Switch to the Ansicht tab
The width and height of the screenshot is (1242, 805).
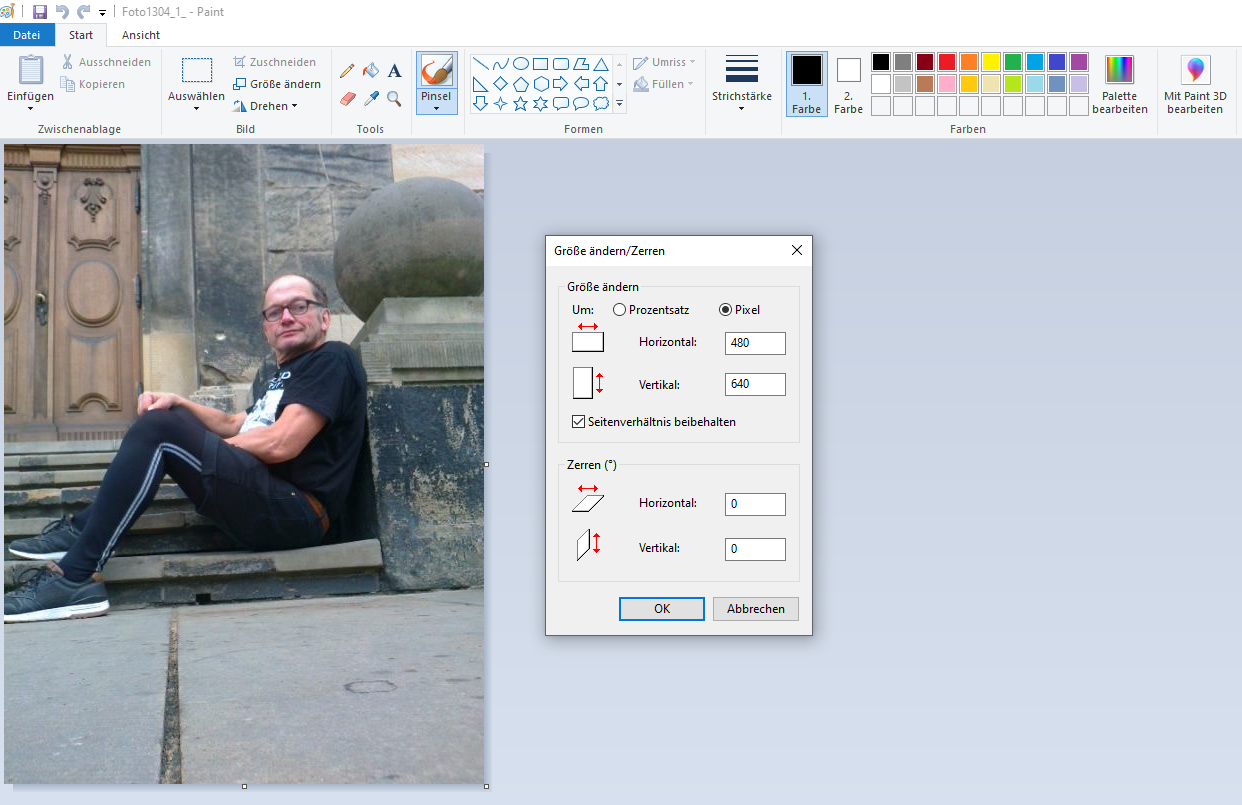pos(140,35)
